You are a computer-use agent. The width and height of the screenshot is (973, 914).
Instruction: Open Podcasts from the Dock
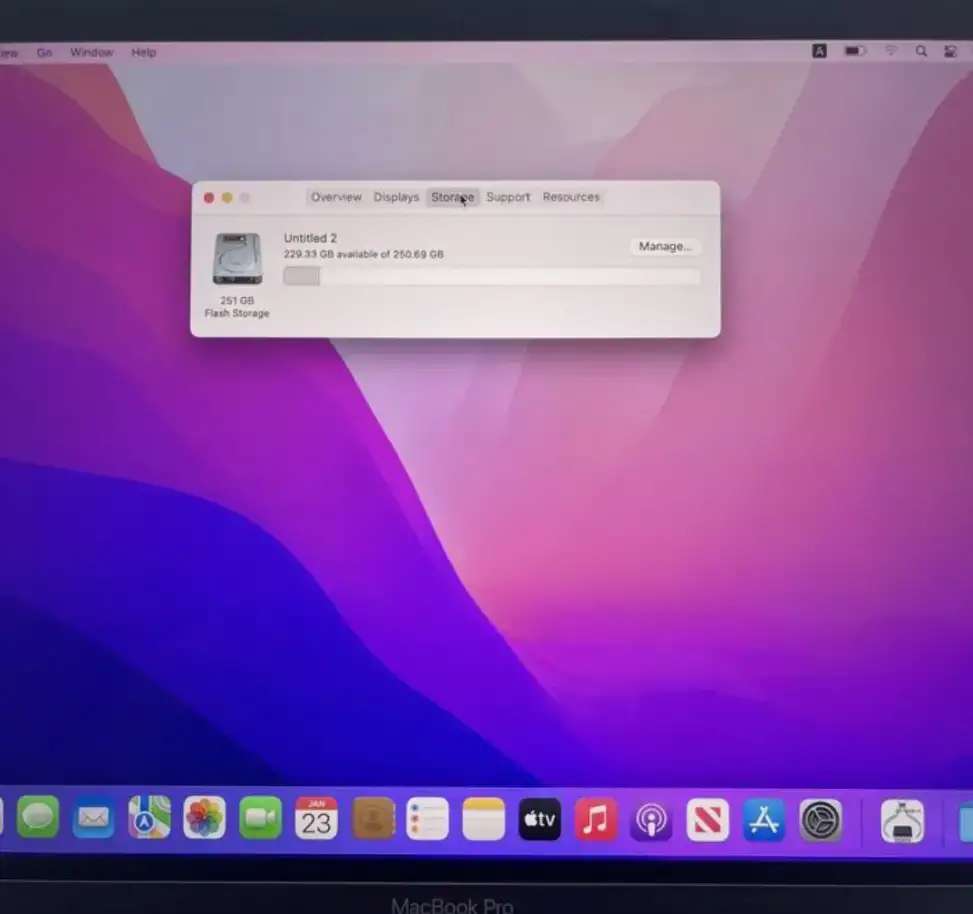[651, 820]
